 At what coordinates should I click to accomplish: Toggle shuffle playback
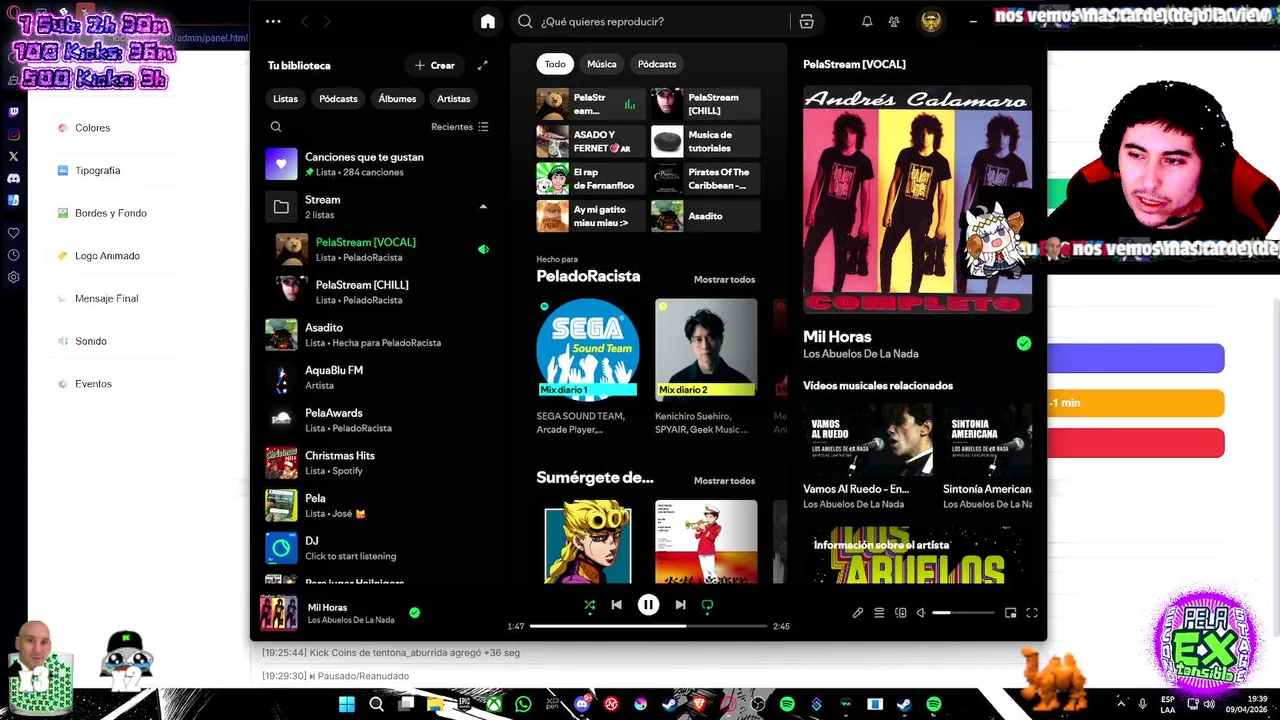click(x=589, y=604)
